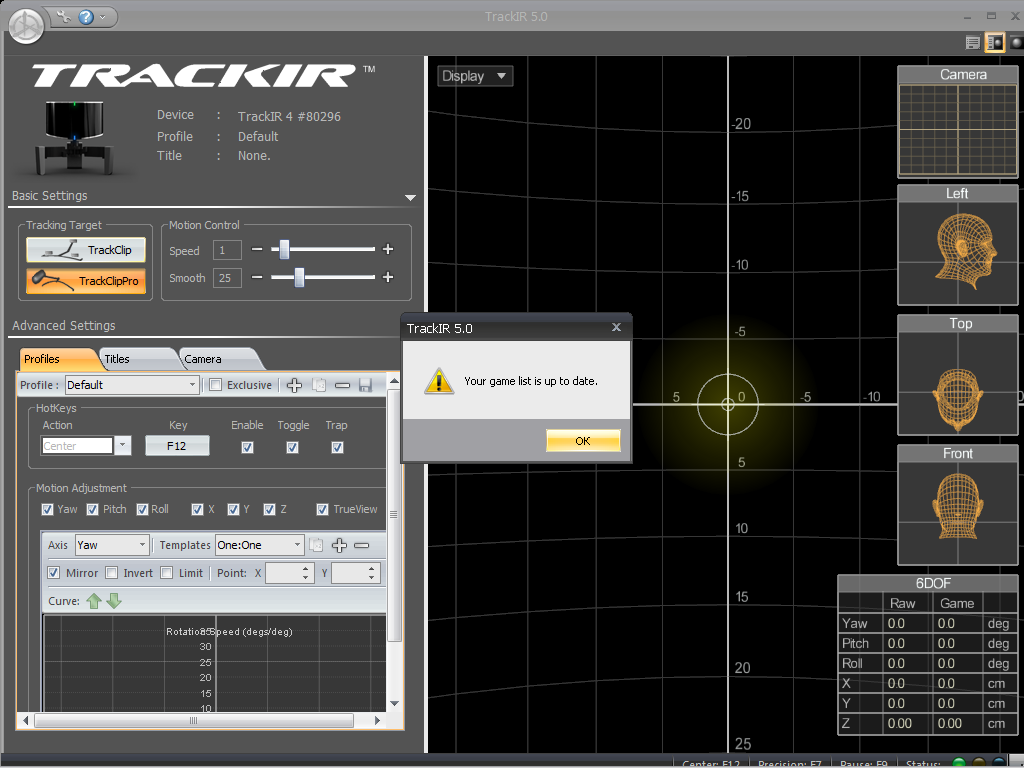
Task: Open the TrackIR round application menu button
Action: 26,26
